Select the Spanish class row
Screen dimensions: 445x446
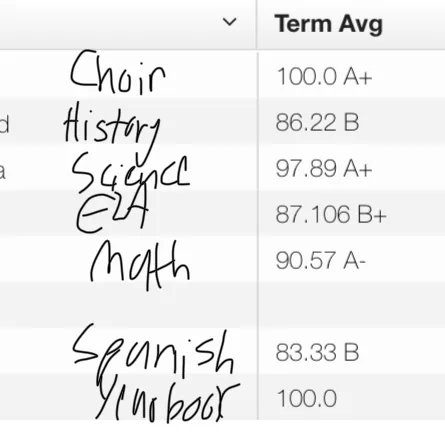(222, 351)
